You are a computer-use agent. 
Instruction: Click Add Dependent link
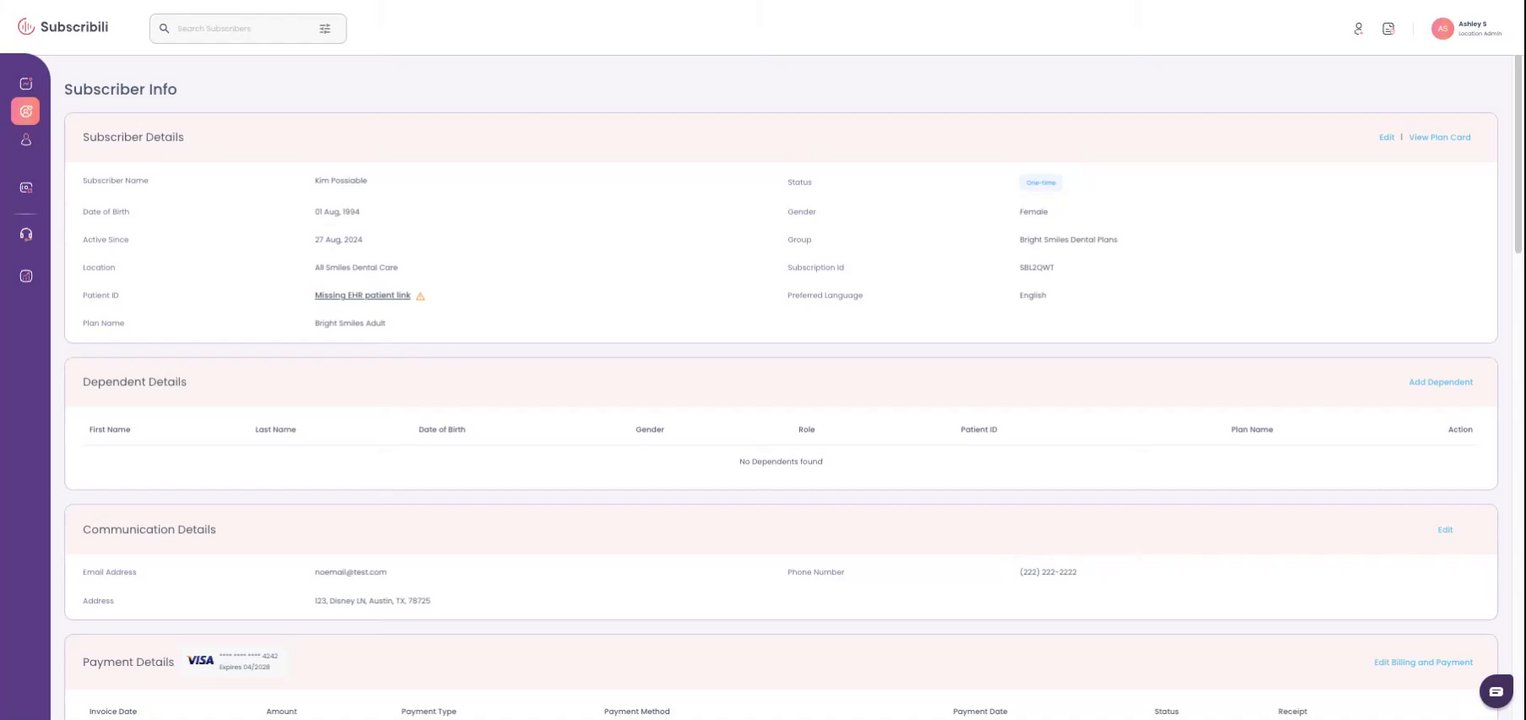(1440, 382)
